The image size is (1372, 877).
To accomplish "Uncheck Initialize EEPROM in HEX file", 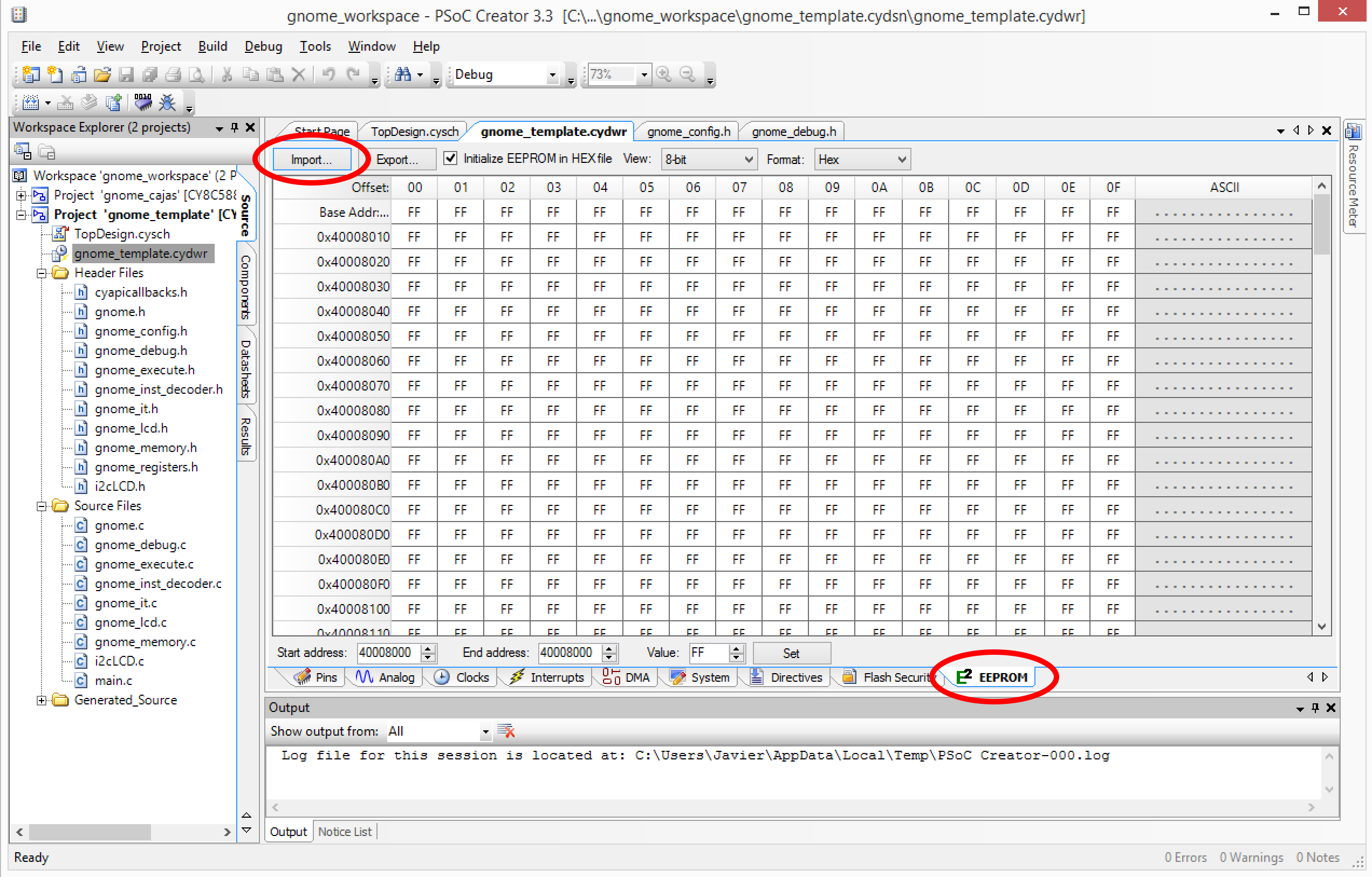I will 450,159.
